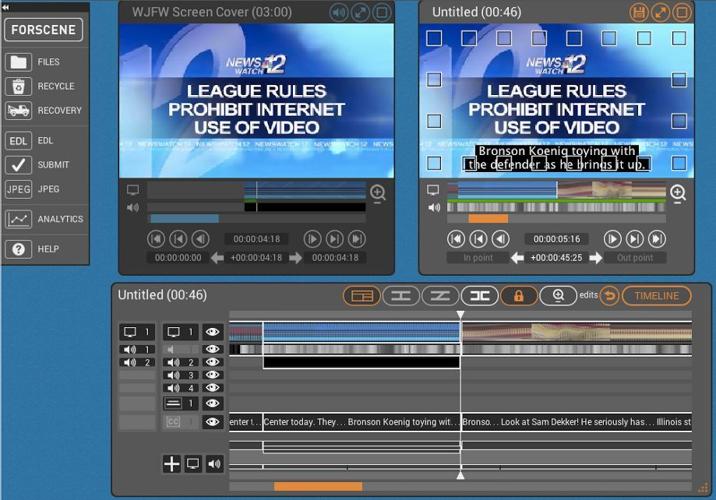Click the JPEG export icon

tap(18, 189)
